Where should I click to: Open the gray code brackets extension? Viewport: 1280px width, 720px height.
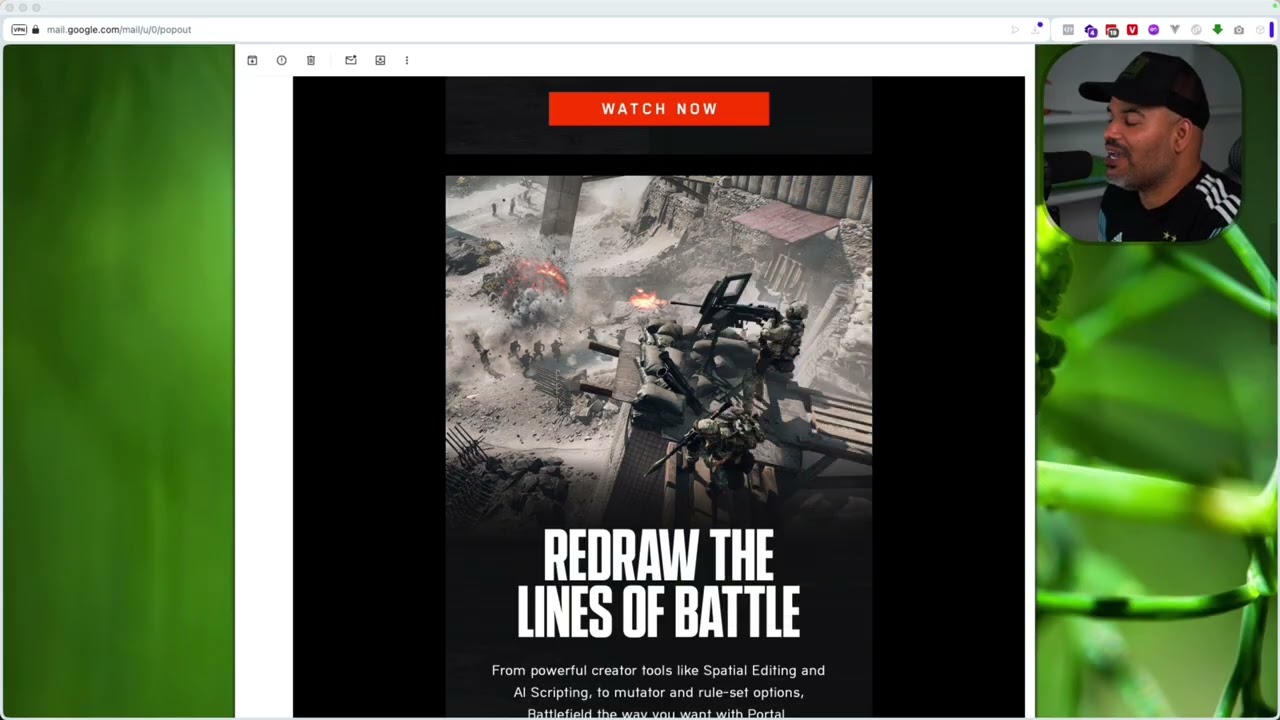(x=1068, y=30)
